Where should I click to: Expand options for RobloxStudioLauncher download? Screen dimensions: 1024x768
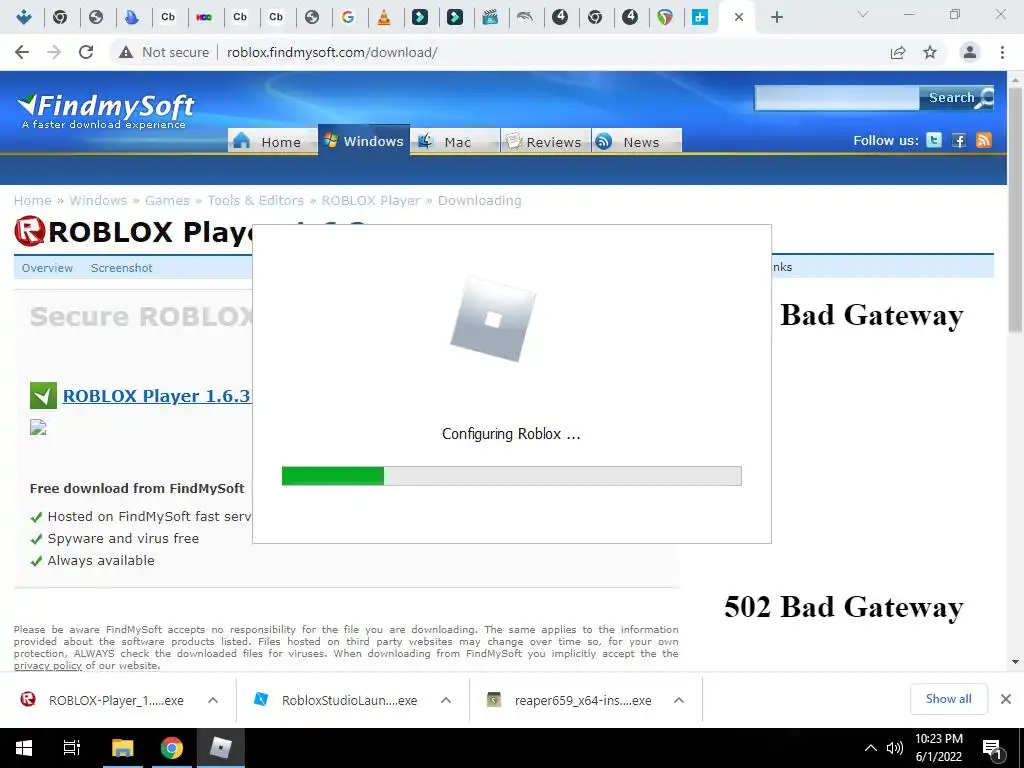coord(446,700)
